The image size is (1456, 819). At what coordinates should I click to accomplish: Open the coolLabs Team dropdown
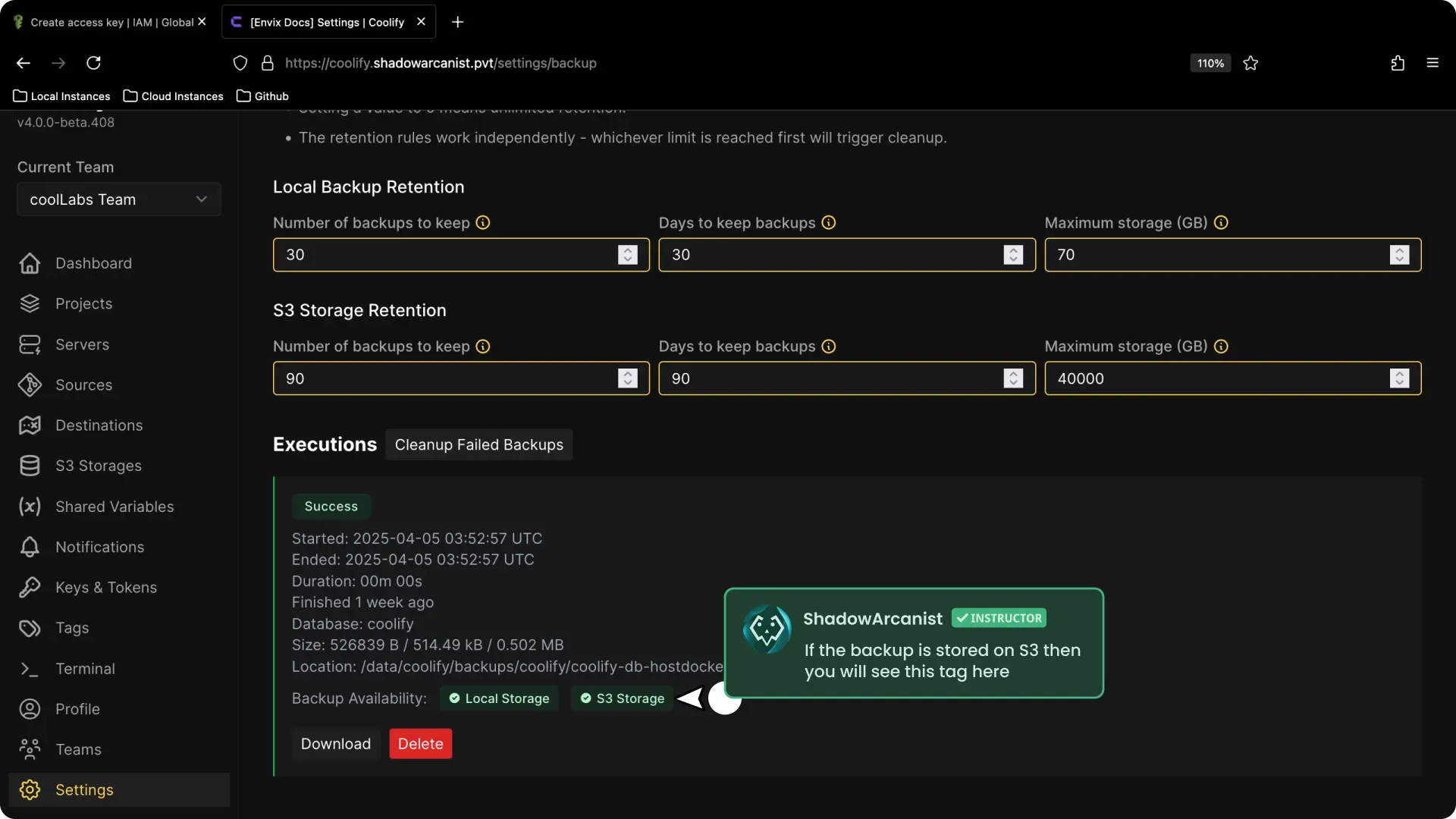click(118, 199)
